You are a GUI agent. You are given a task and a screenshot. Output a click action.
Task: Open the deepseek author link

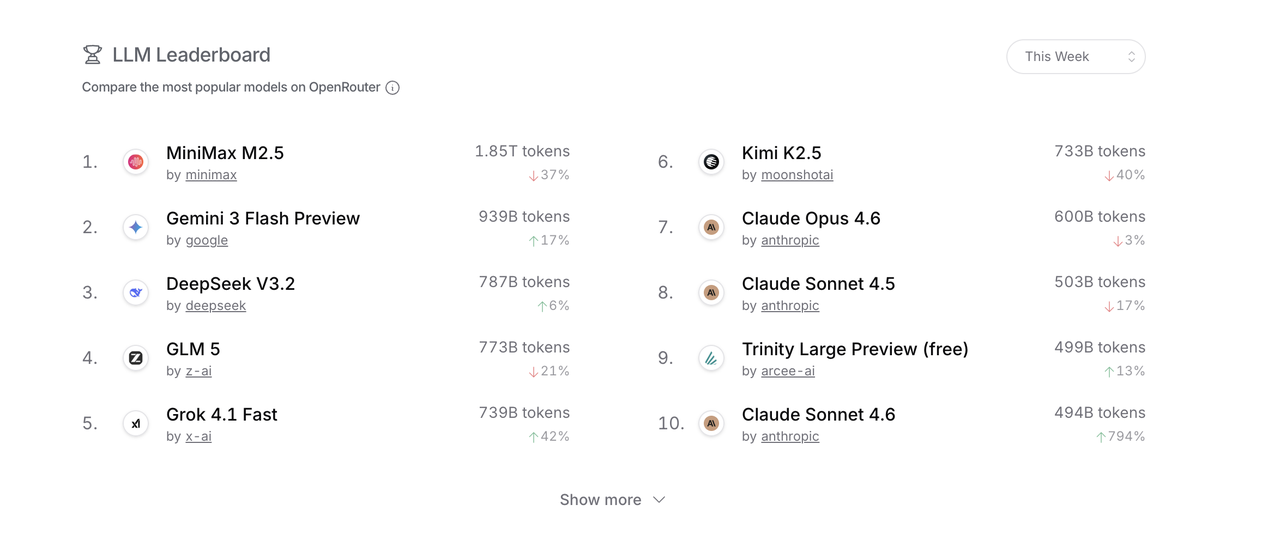click(x=215, y=306)
